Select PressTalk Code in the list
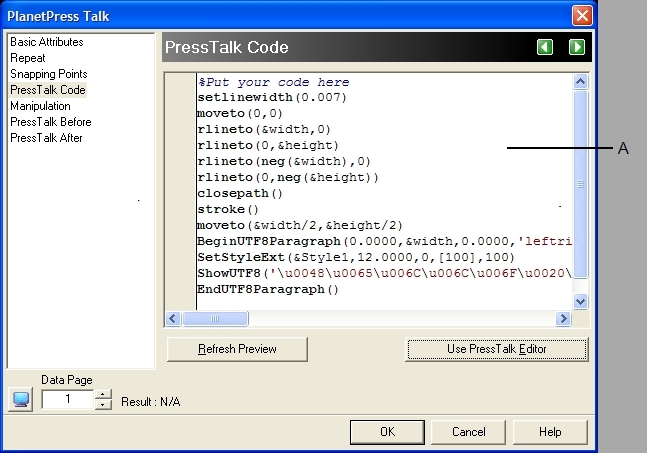 tap(48, 90)
